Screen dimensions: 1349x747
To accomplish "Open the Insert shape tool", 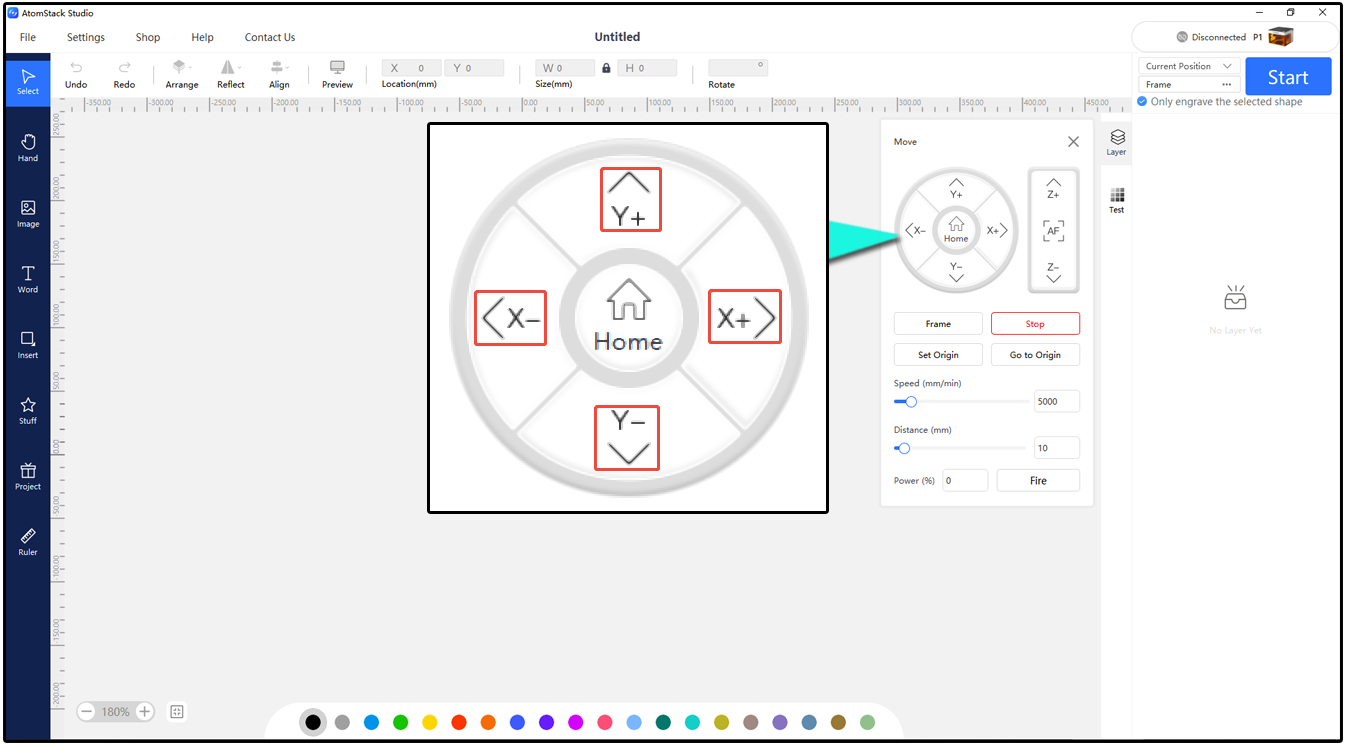I will pyautogui.click(x=28, y=345).
